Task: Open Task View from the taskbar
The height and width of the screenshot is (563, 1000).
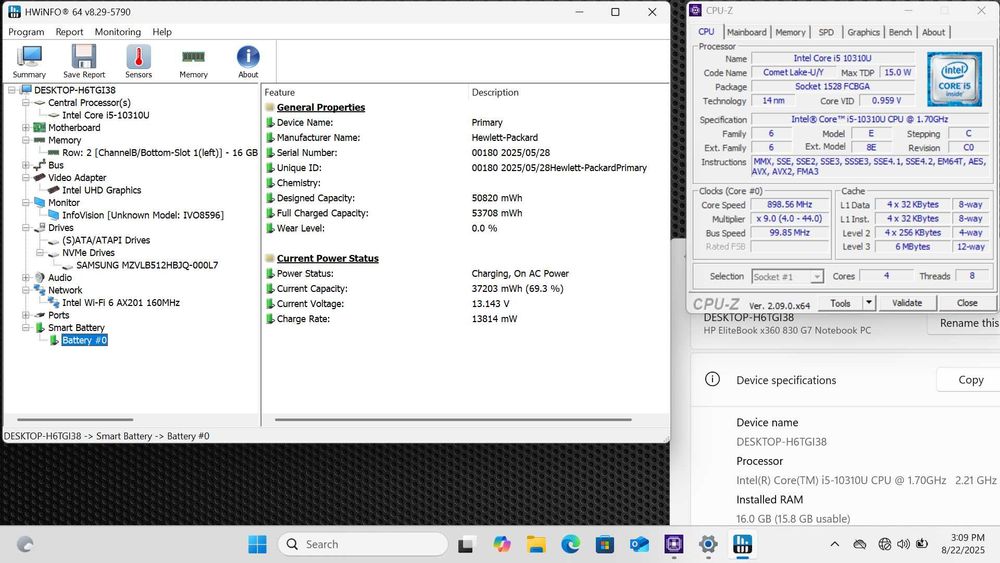Action: [466, 545]
